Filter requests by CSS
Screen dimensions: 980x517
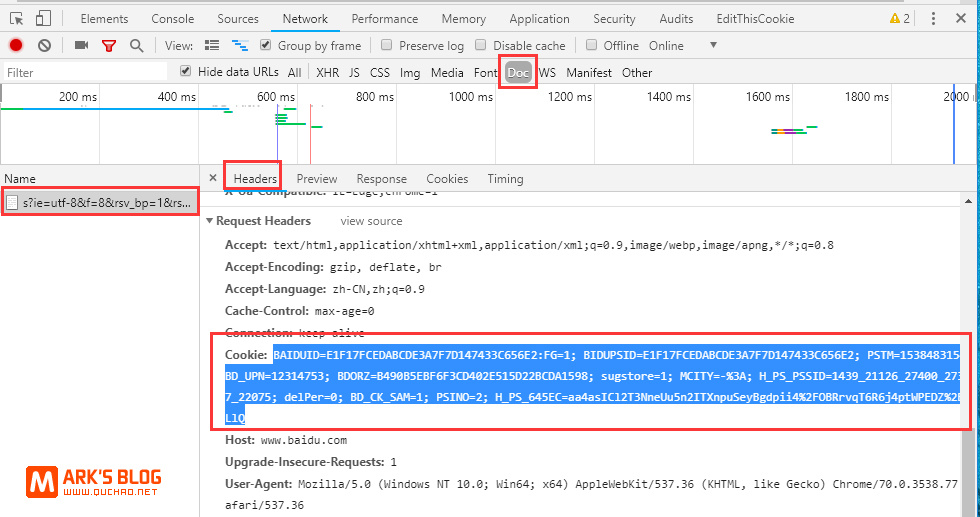pos(380,73)
